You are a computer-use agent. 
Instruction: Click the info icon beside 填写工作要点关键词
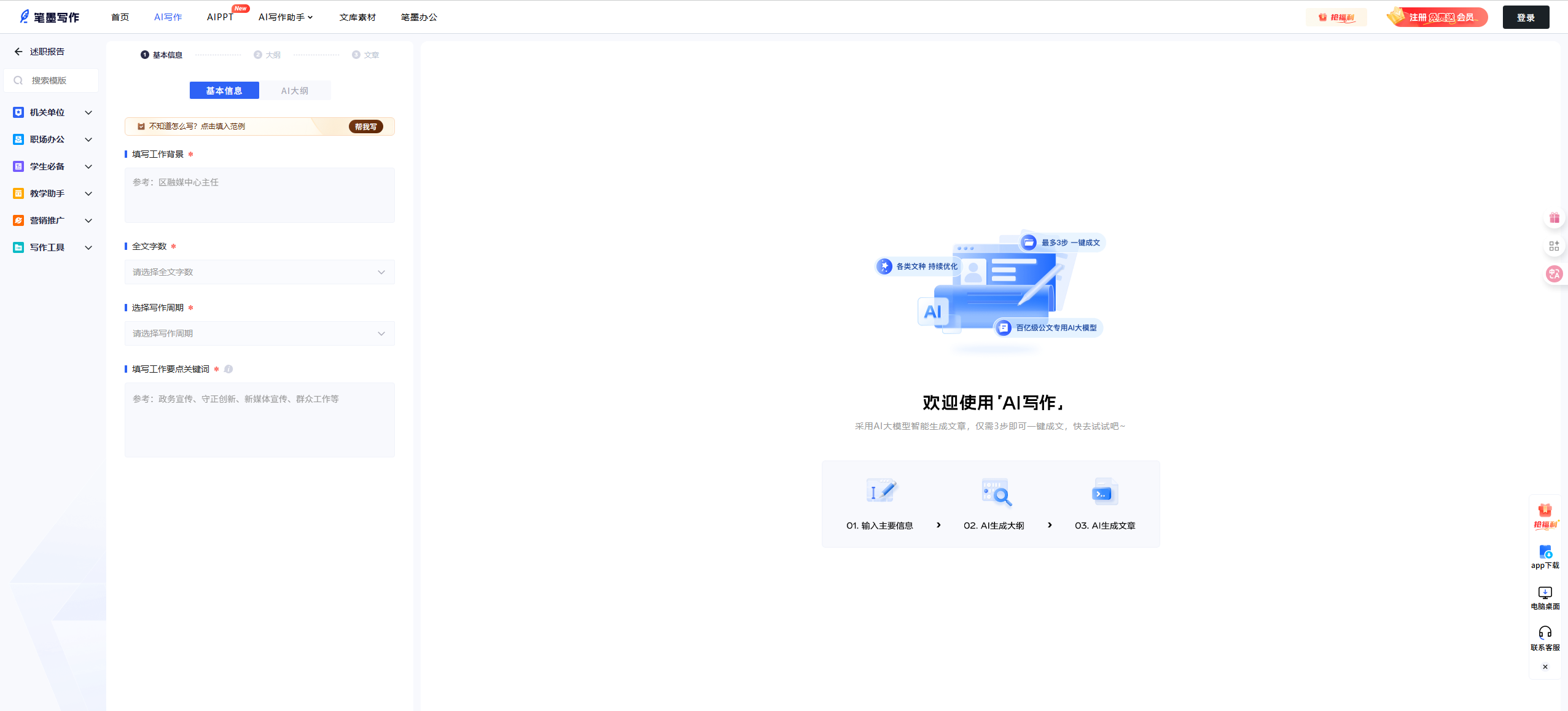click(228, 369)
